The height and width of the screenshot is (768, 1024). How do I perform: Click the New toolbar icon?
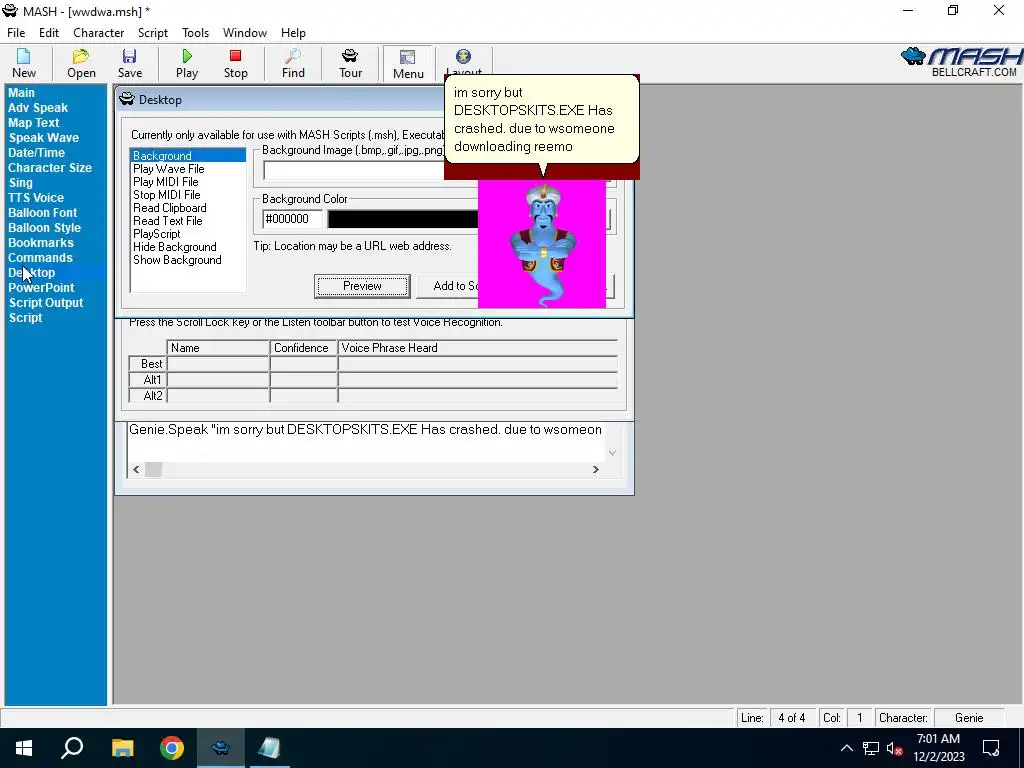pos(24,64)
